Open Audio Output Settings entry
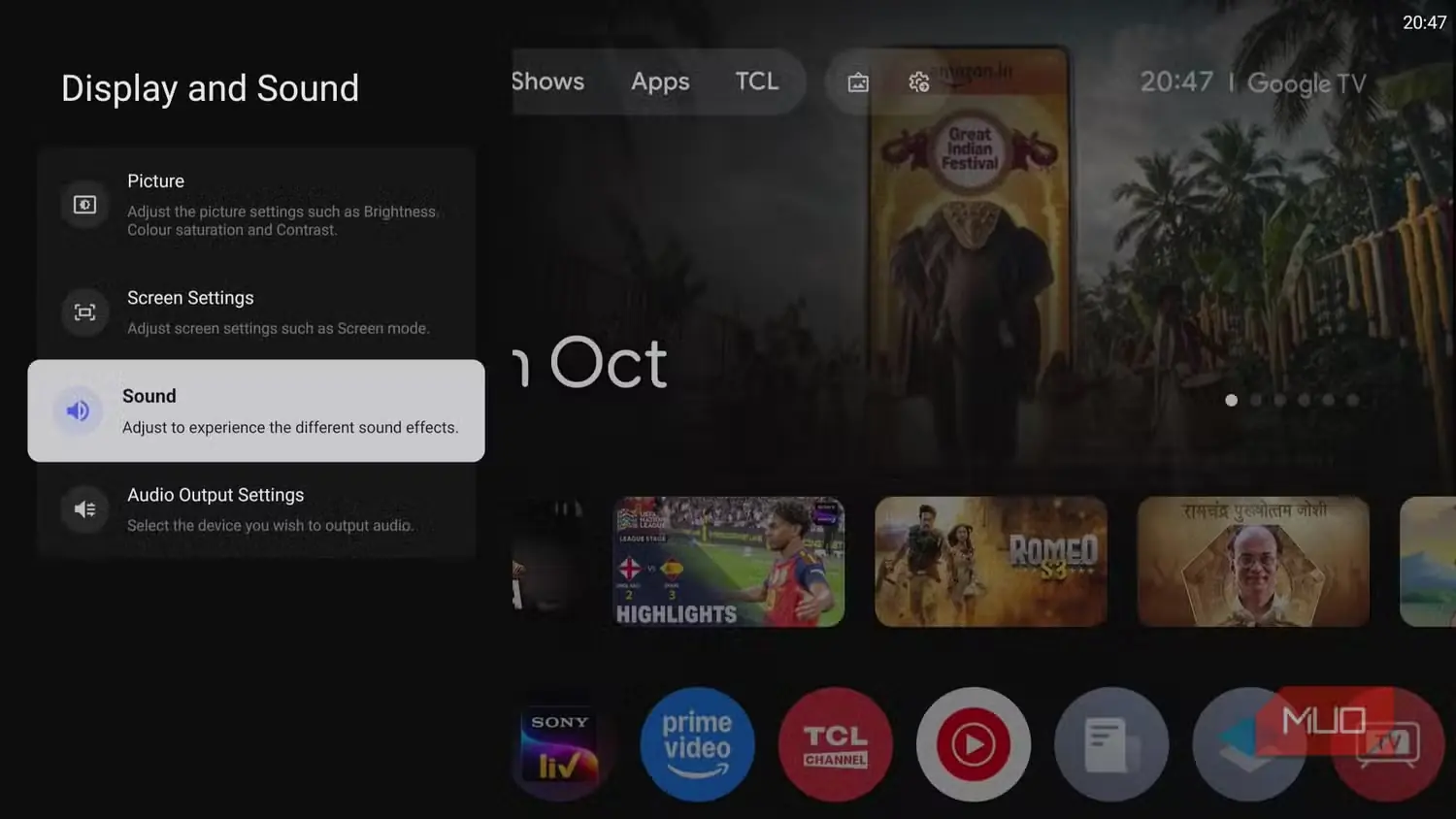 pos(256,509)
